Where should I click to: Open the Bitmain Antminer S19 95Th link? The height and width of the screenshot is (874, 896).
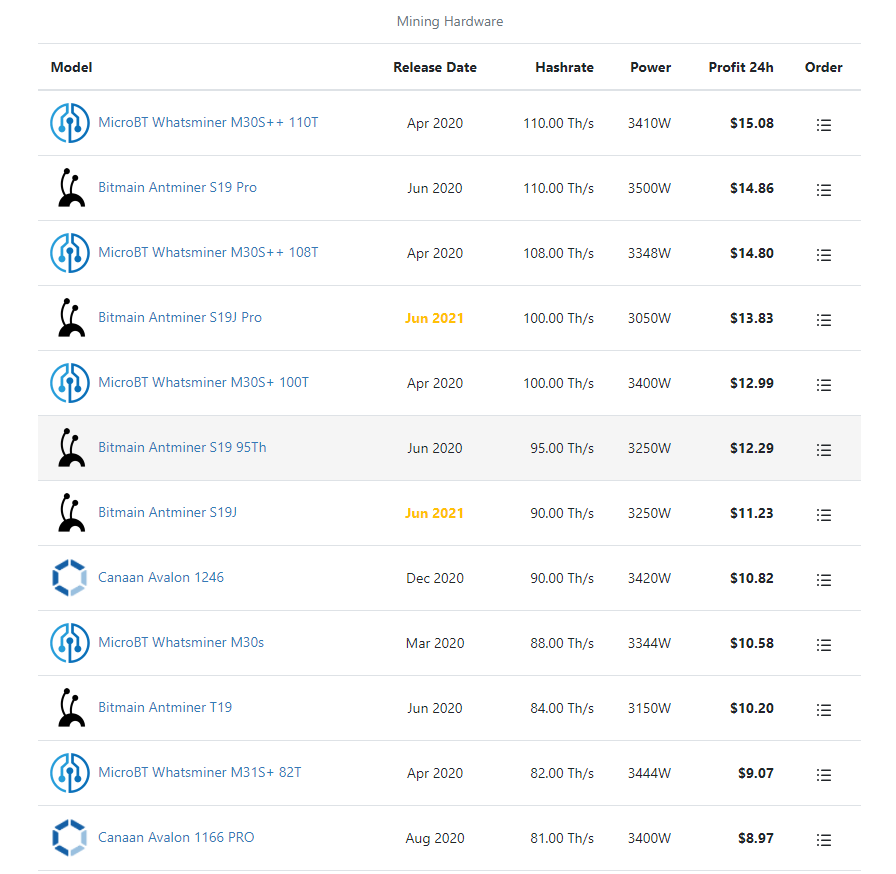[182, 447]
